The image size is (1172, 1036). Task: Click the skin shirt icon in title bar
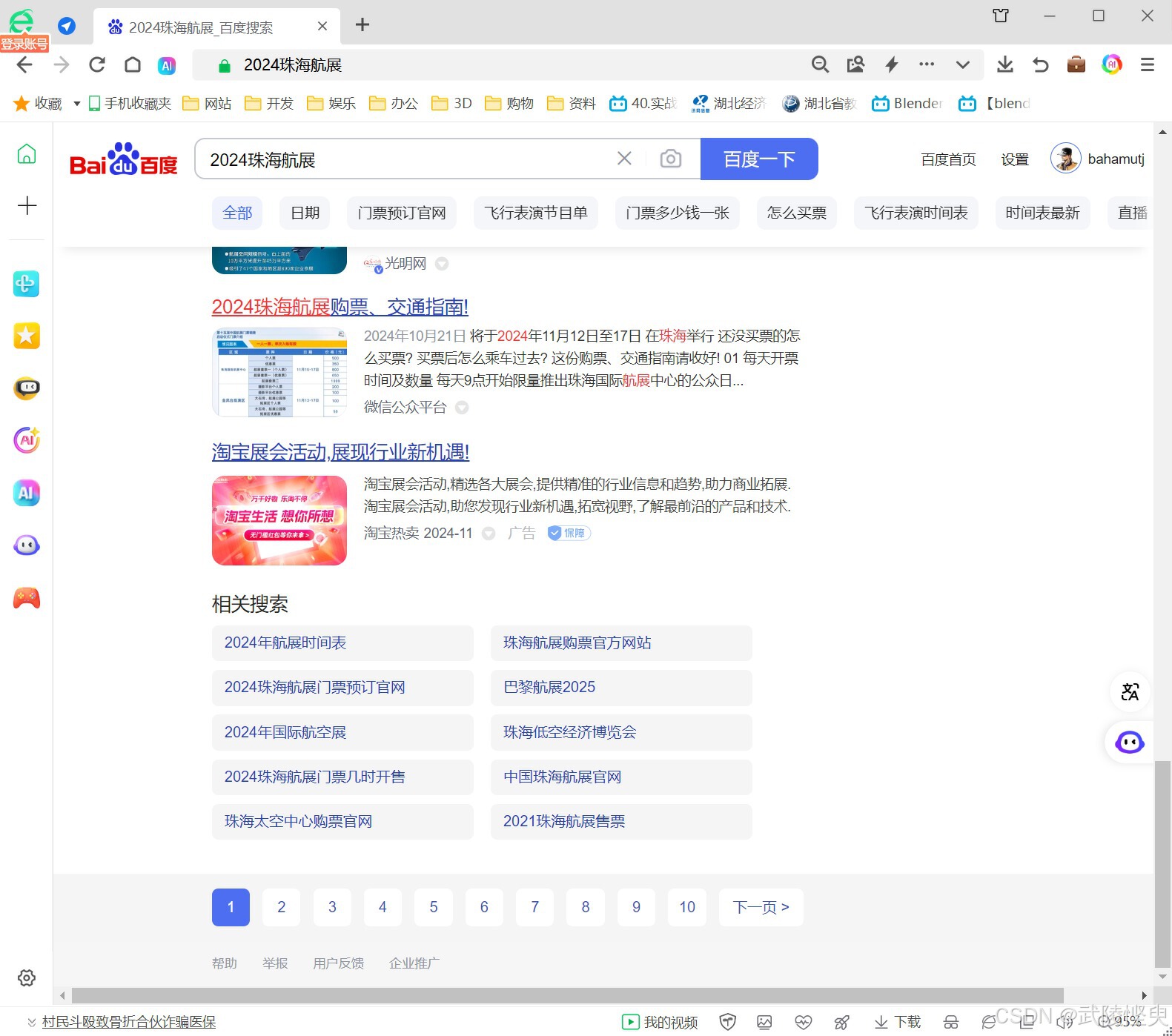point(1001,16)
